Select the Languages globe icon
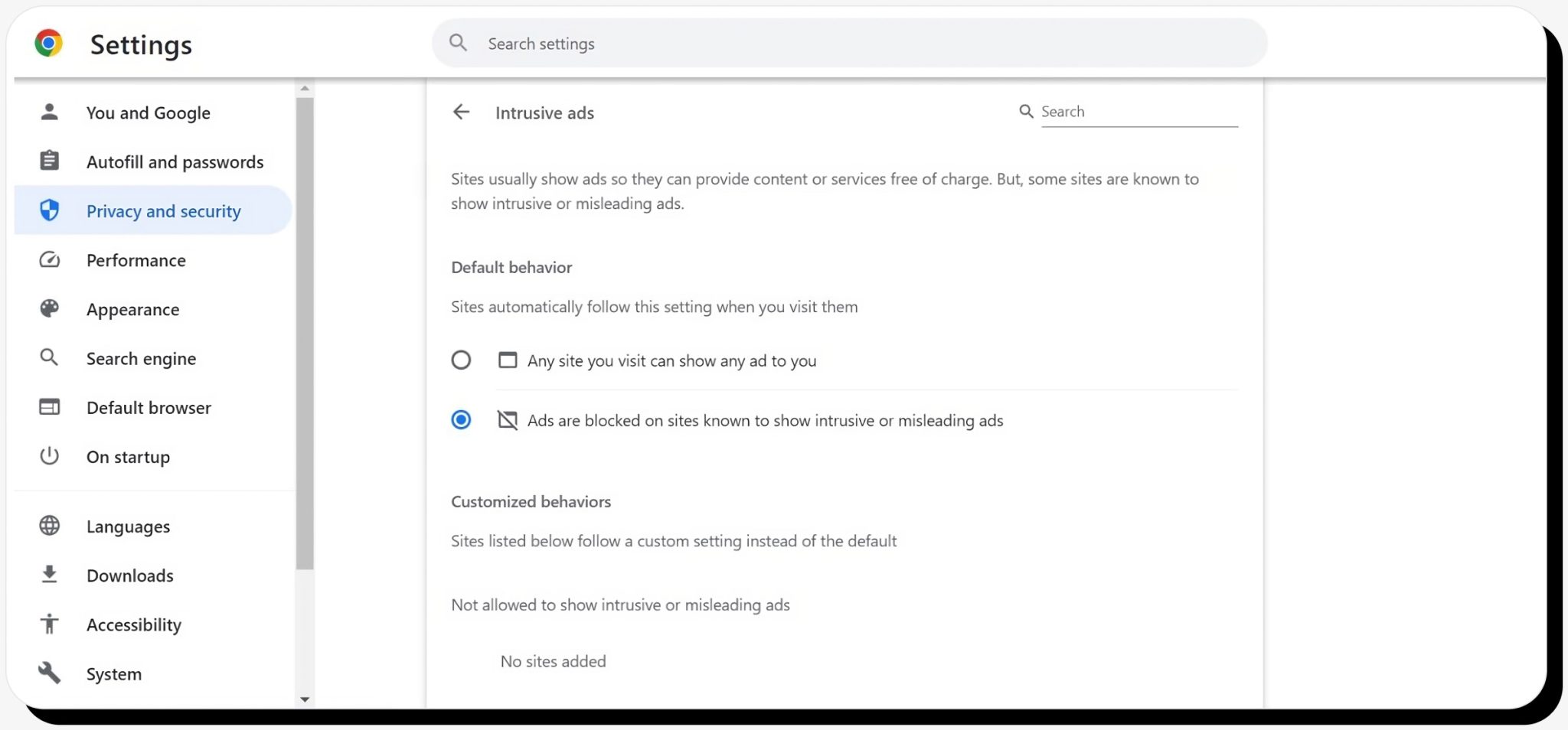The image size is (1568, 730). 49,526
